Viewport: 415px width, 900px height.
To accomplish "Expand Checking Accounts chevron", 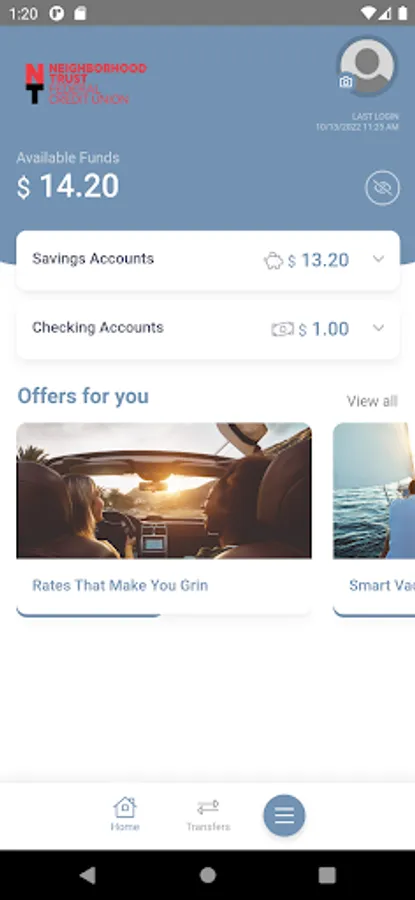I will click(x=378, y=328).
